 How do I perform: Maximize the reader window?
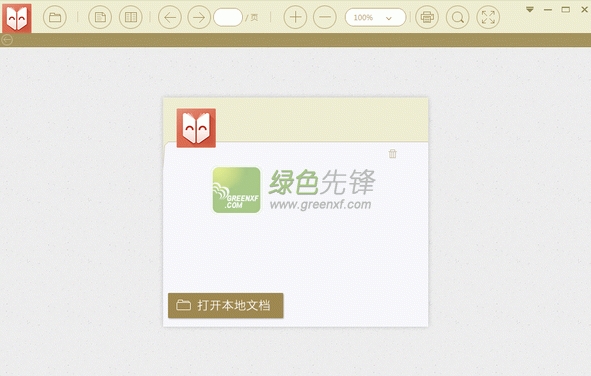(565, 9)
